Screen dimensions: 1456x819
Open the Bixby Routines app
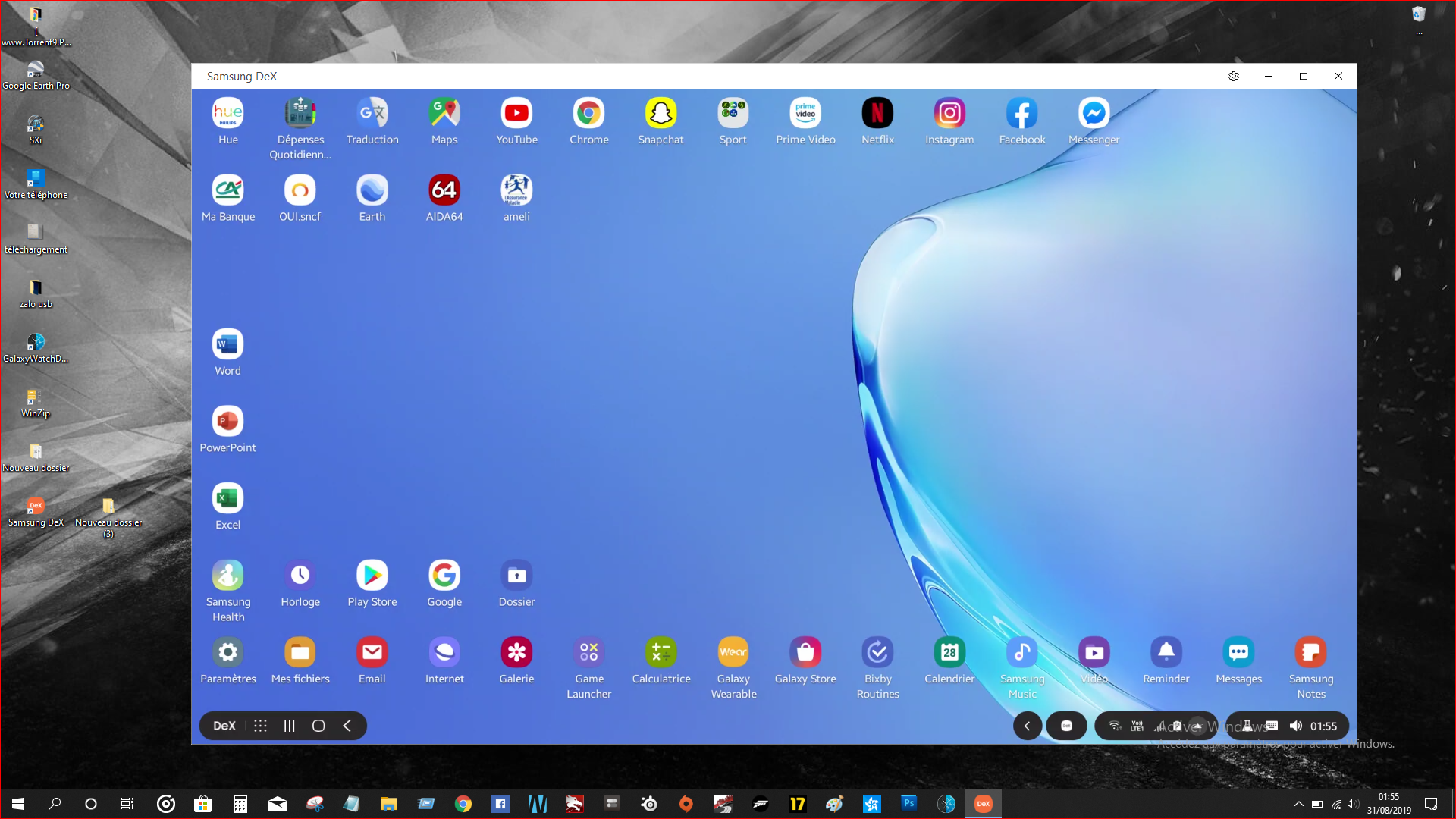click(x=877, y=653)
